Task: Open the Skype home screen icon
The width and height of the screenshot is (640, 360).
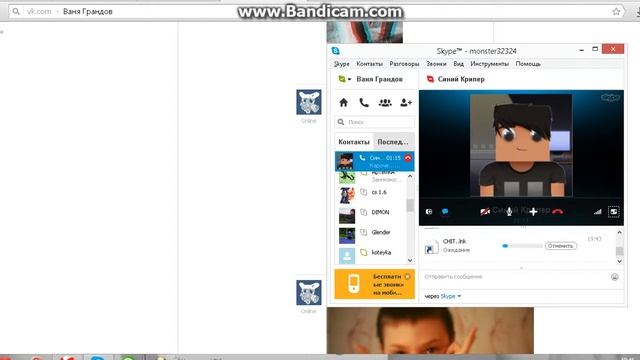Action: click(344, 102)
